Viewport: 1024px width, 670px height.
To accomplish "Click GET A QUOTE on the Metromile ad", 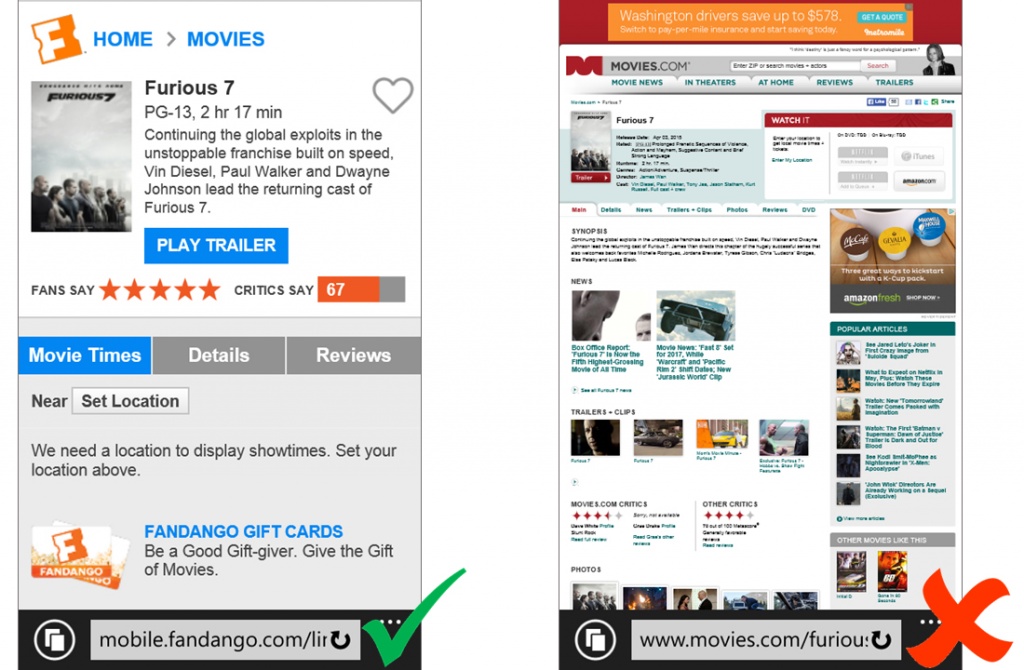I will (882, 17).
